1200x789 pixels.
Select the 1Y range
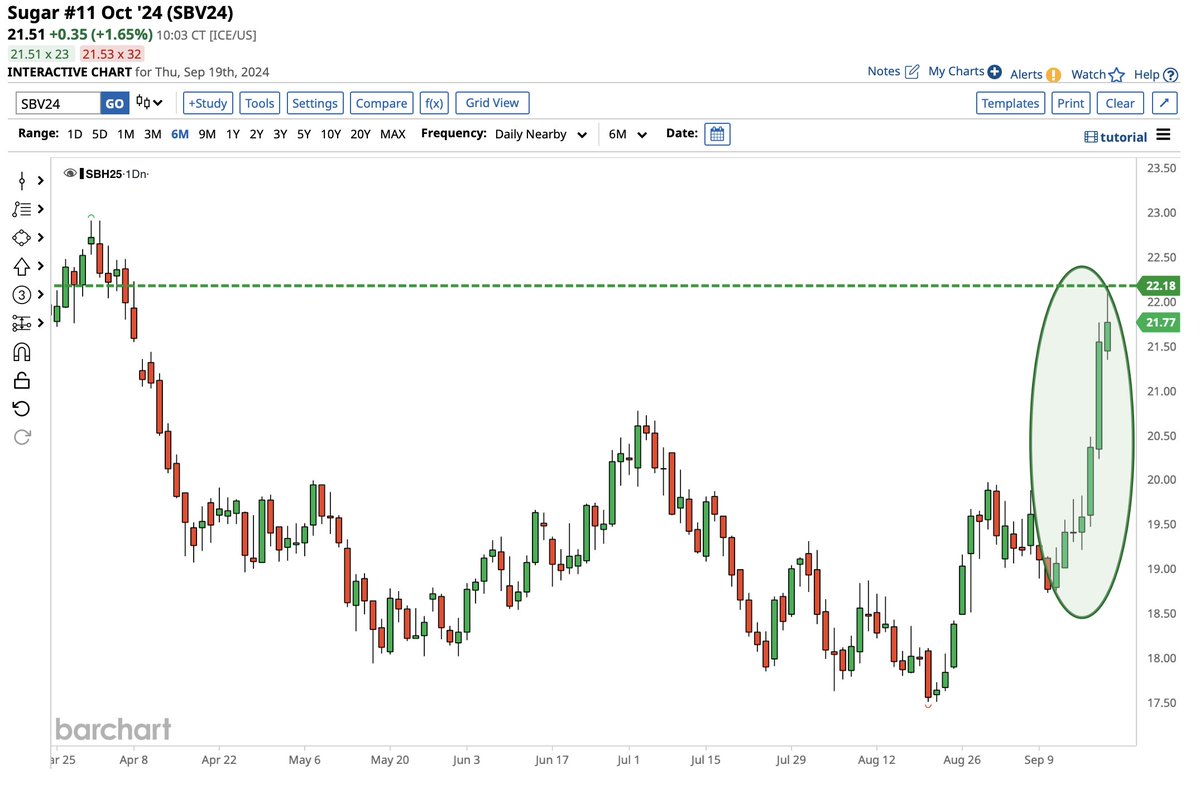point(232,134)
